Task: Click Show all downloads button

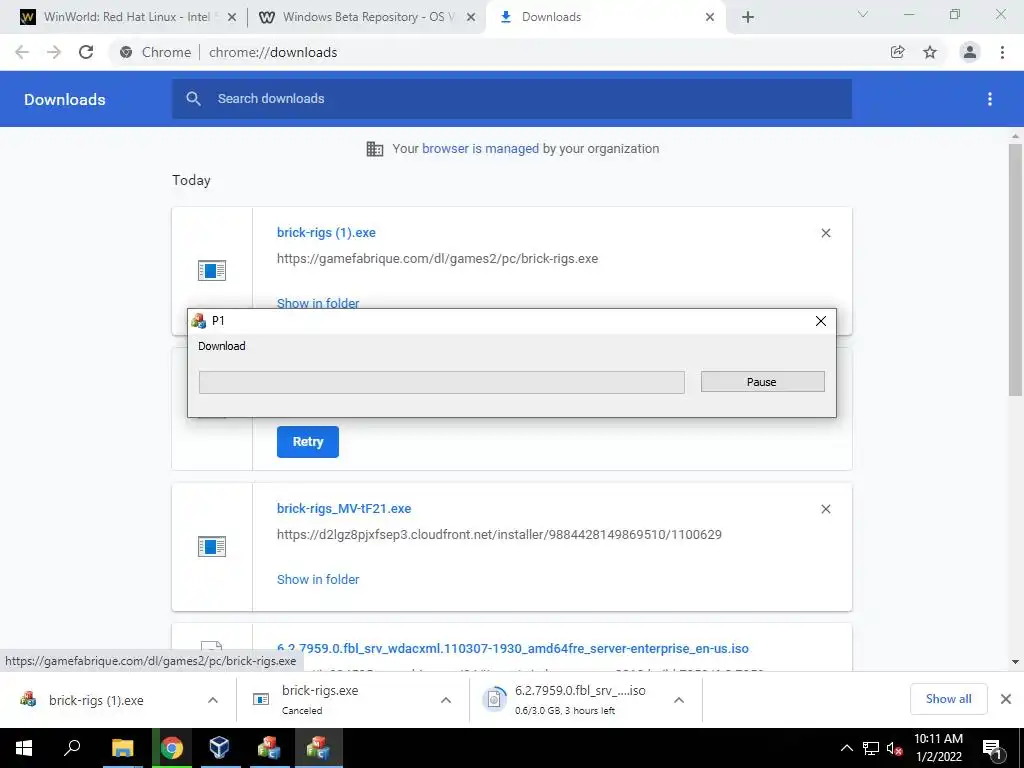Action: (x=948, y=699)
